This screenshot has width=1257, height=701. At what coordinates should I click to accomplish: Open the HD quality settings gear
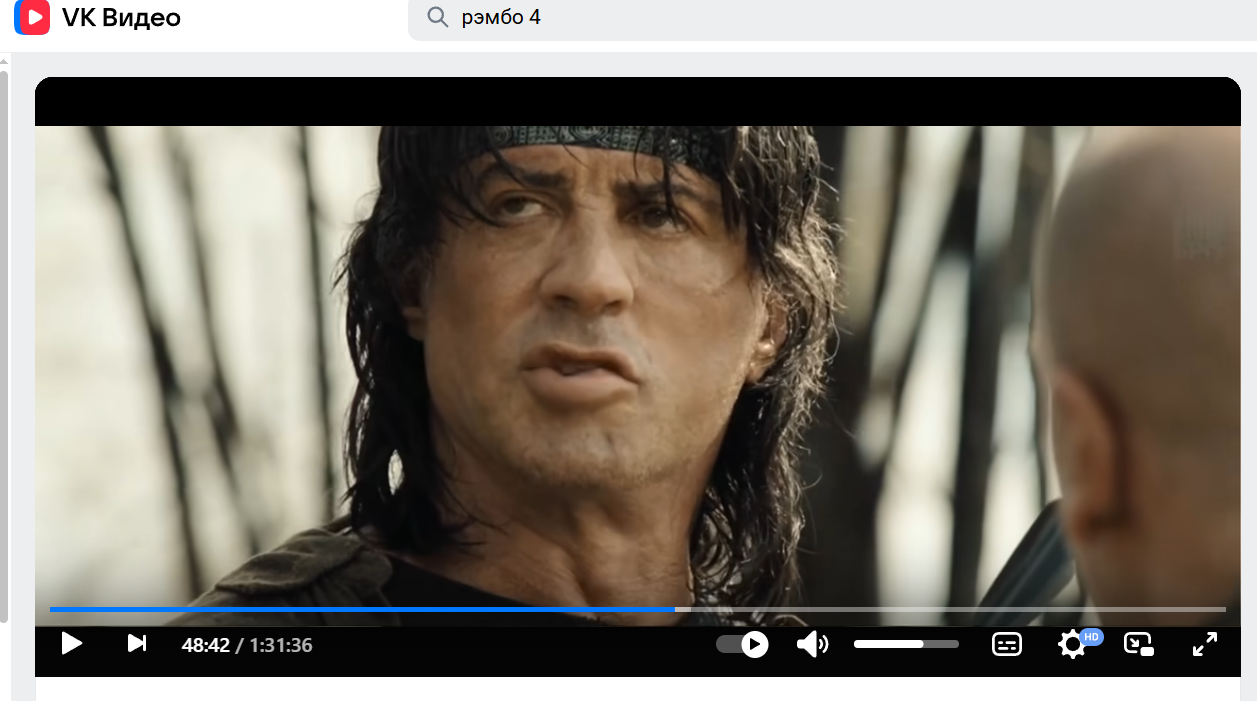[1073, 644]
